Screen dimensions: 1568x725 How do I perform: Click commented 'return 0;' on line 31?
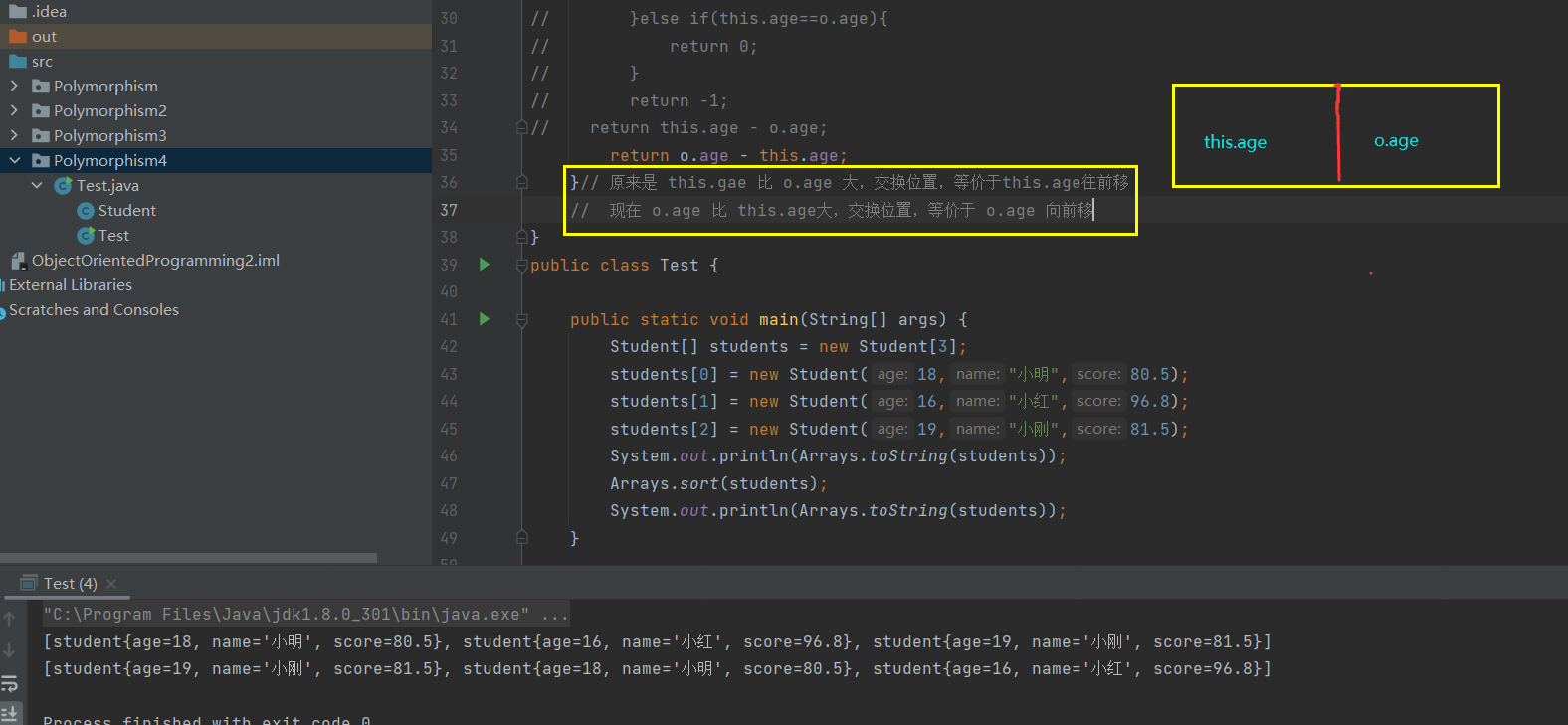[713, 46]
